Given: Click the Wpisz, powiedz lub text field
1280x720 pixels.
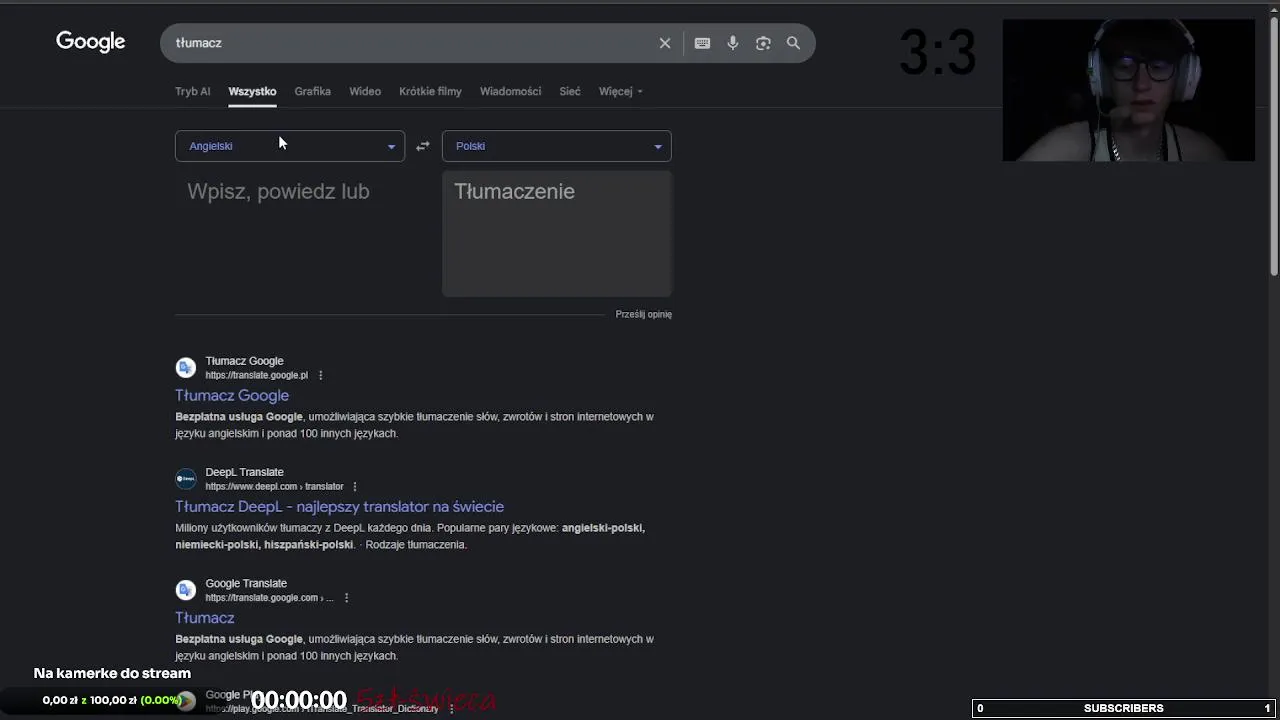Looking at the screenshot, I should tap(290, 232).
